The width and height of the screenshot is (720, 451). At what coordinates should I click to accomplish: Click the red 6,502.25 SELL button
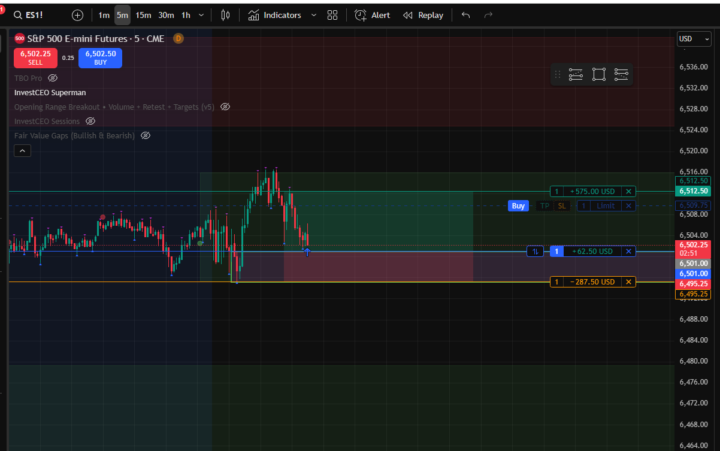[35, 58]
